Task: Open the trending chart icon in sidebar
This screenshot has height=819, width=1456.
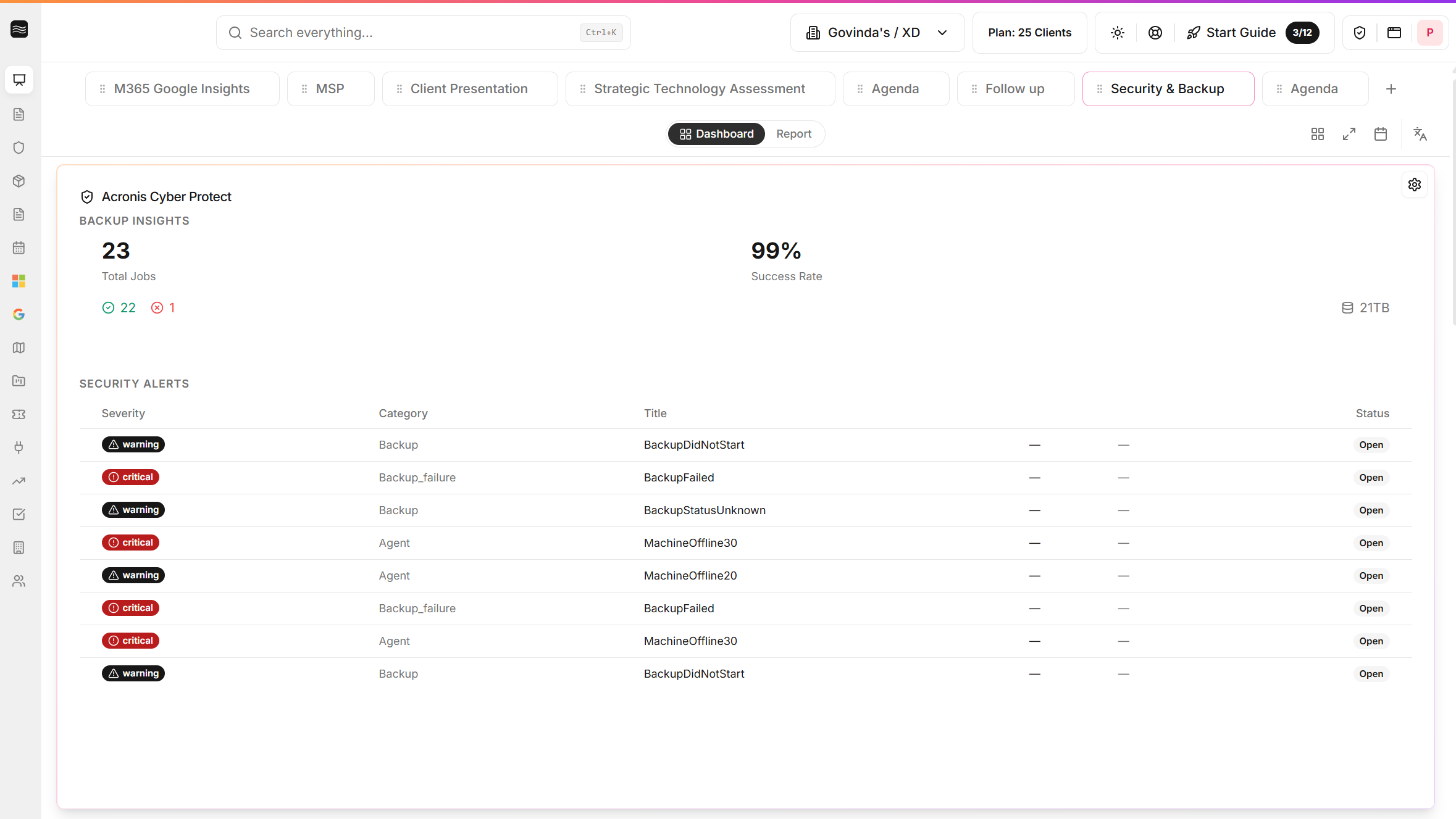Action: pyautogui.click(x=19, y=481)
